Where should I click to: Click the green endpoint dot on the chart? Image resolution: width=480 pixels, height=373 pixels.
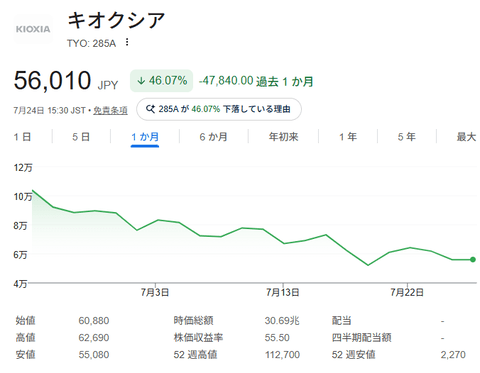pyautogui.click(x=473, y=259)
